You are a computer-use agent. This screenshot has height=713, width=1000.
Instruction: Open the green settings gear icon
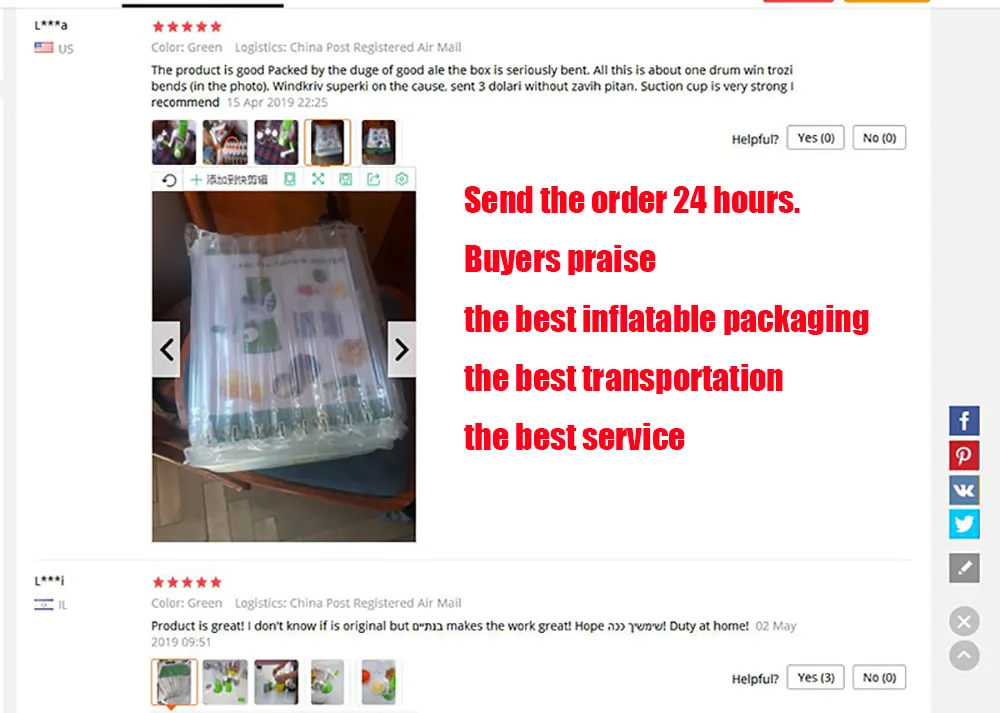(x=402, y=179)
